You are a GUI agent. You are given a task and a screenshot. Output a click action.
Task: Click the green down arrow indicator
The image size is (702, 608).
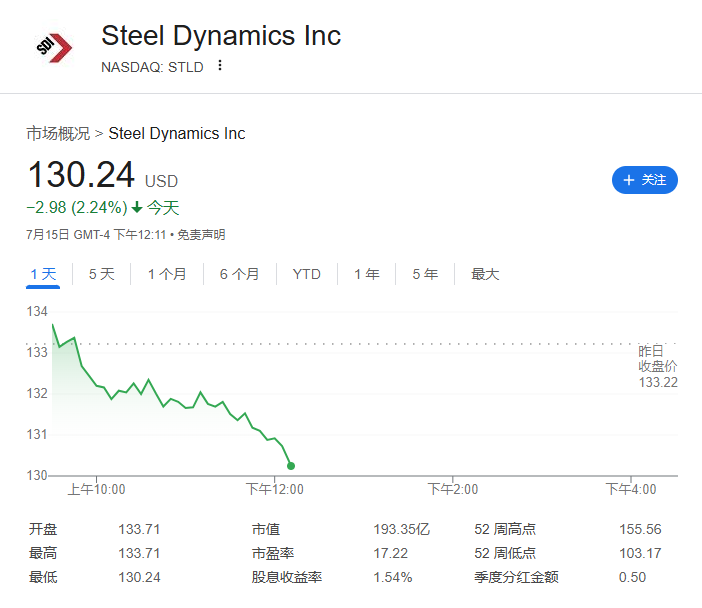(137, 207)
